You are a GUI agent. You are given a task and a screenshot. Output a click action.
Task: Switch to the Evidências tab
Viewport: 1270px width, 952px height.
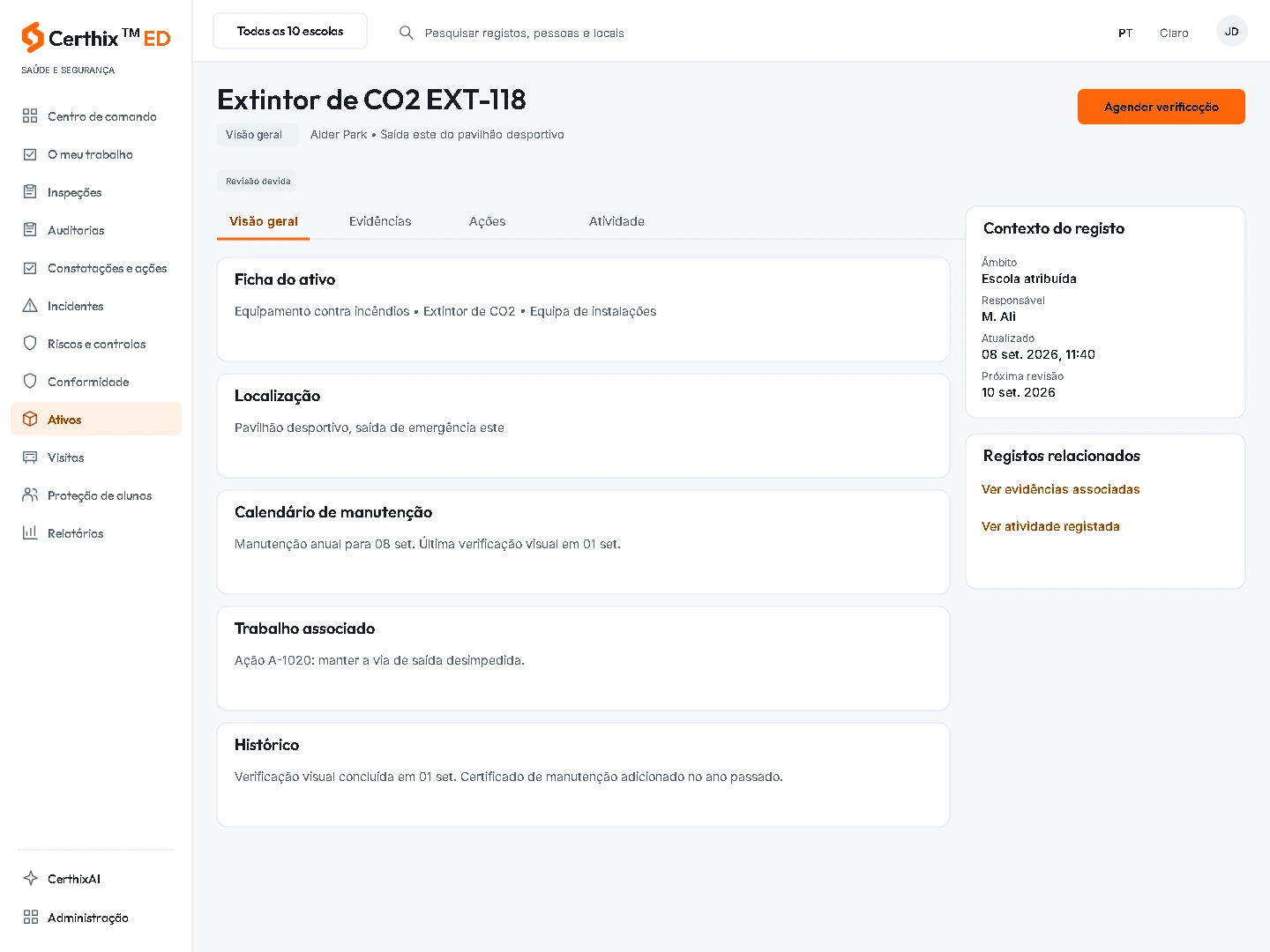pos(380,221)
